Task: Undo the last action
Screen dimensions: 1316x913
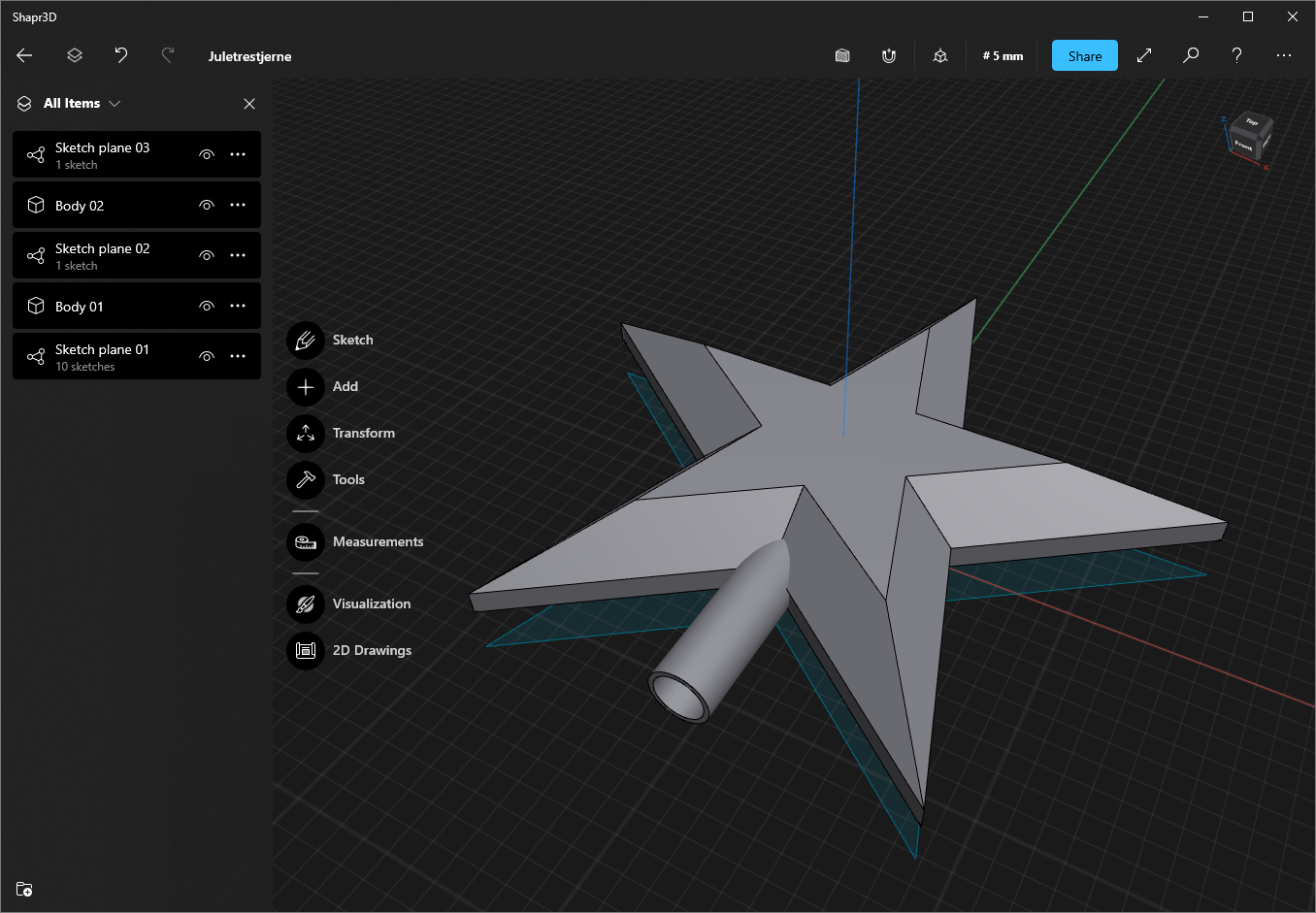Action: pos(121,55)
